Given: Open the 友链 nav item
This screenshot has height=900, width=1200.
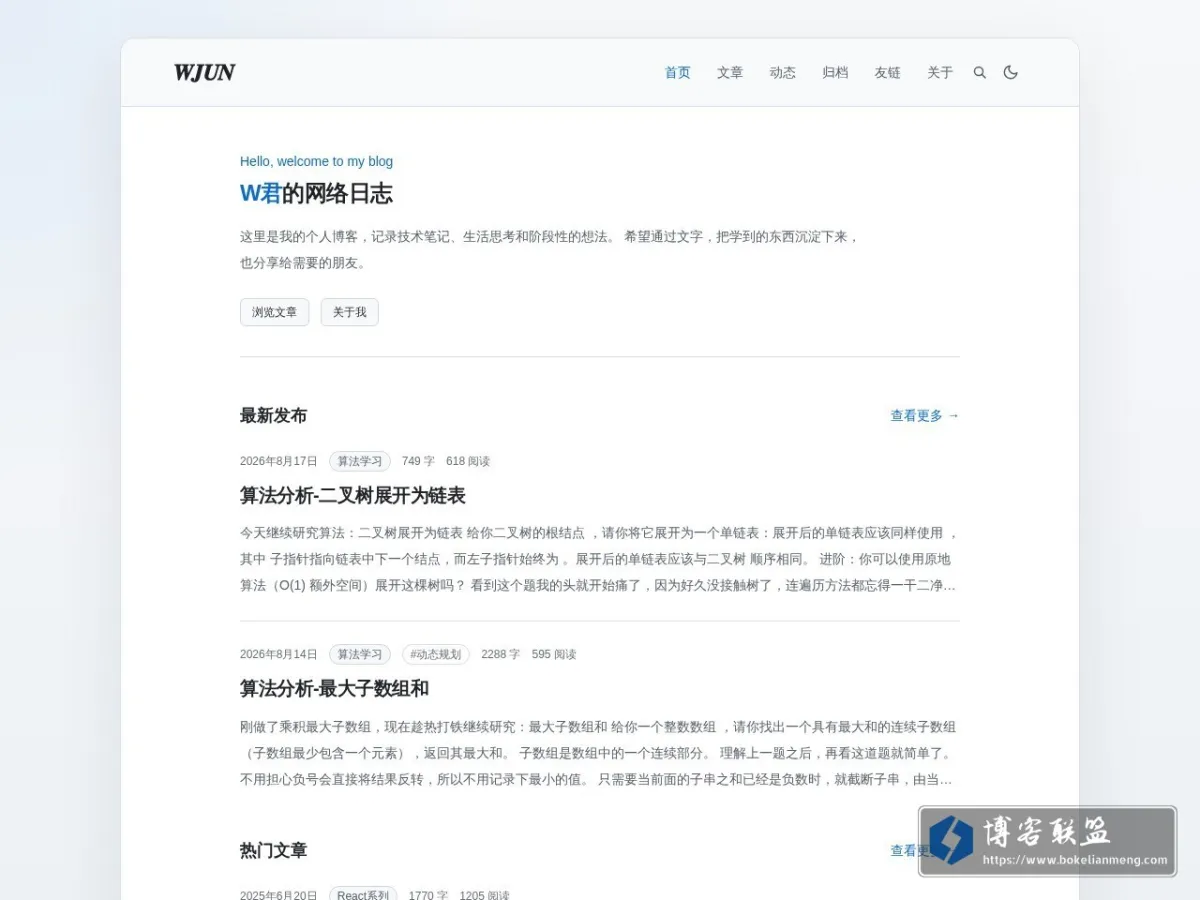Looking at the screenshot, I should [888, 72].
